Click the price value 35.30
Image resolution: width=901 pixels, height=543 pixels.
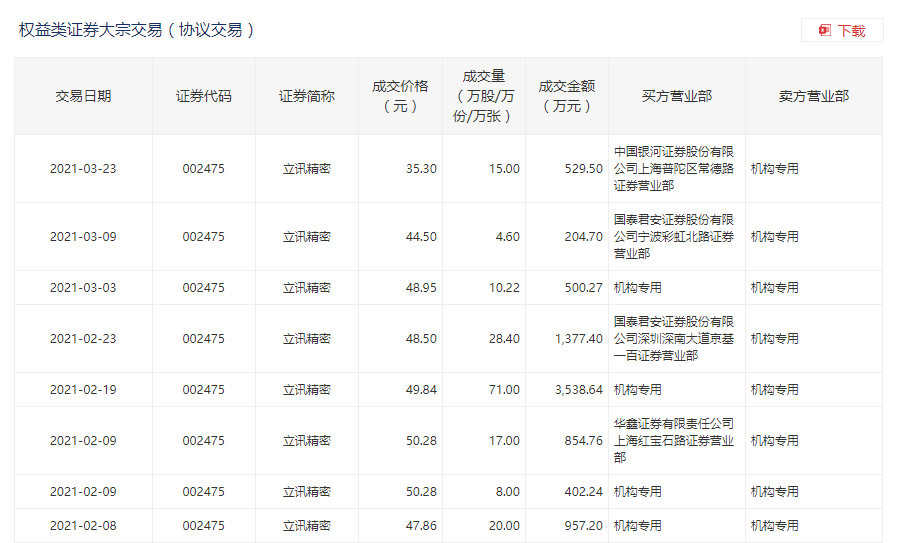click(421, 169)
